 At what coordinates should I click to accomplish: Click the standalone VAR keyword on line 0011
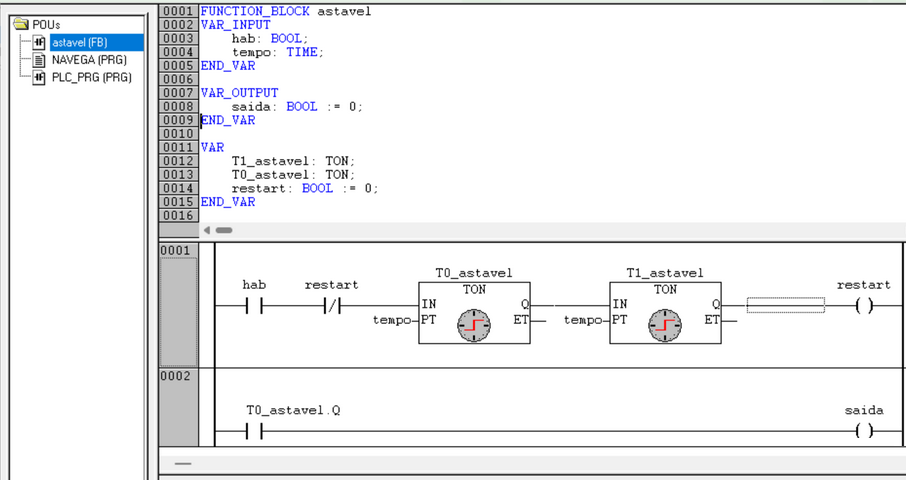(213, 147)
